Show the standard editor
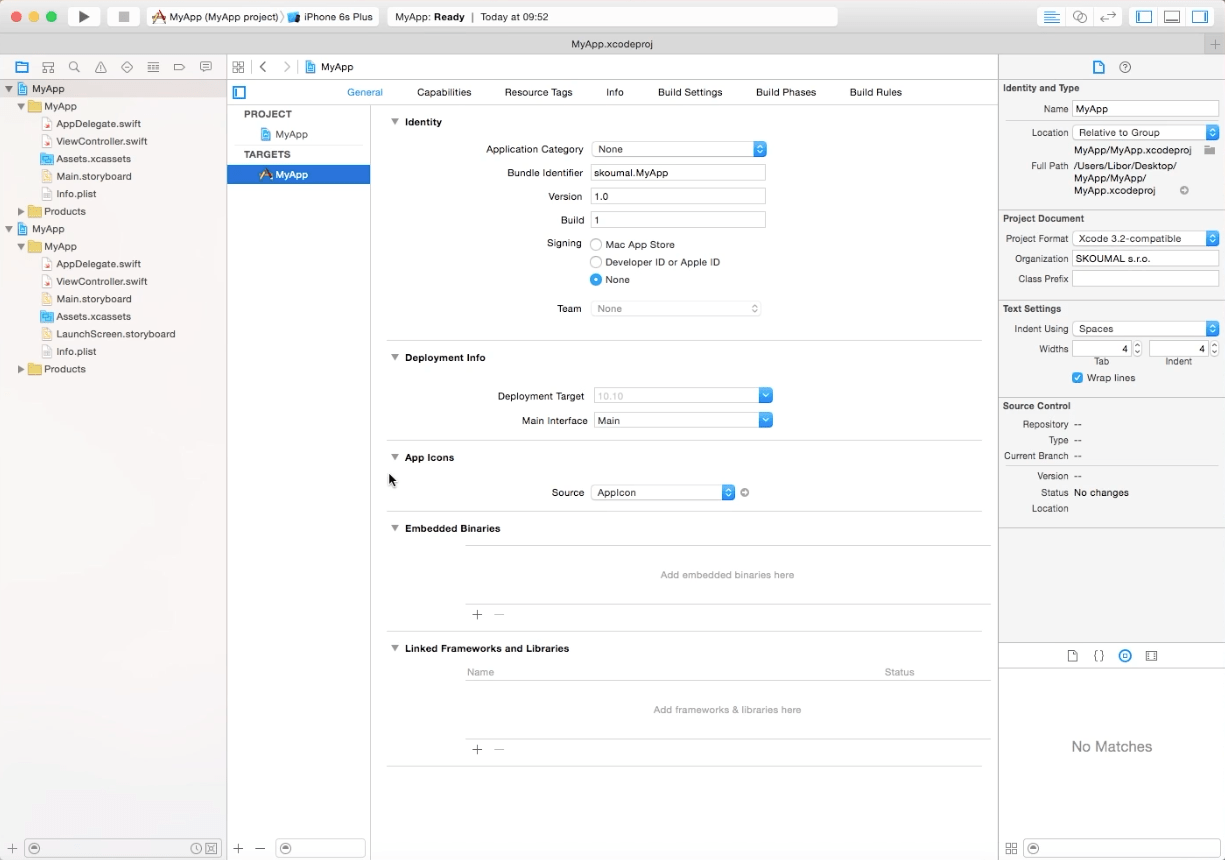Viewport: 1225px width, 860px height. coord(1051,17)
